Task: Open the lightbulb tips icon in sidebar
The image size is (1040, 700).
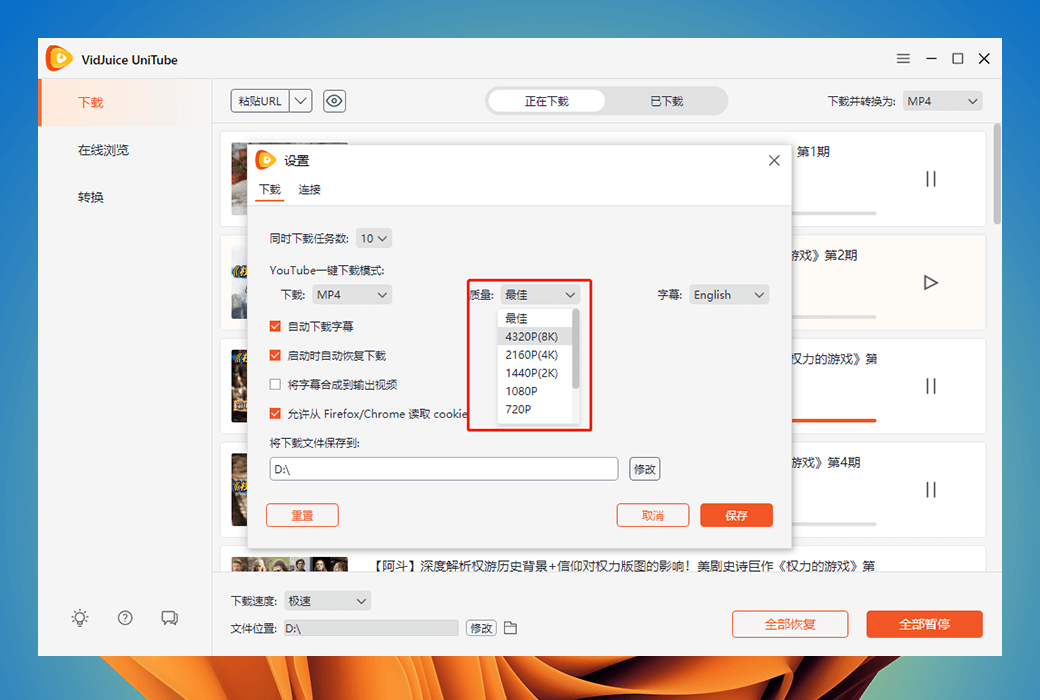Action: coord(80,618)
